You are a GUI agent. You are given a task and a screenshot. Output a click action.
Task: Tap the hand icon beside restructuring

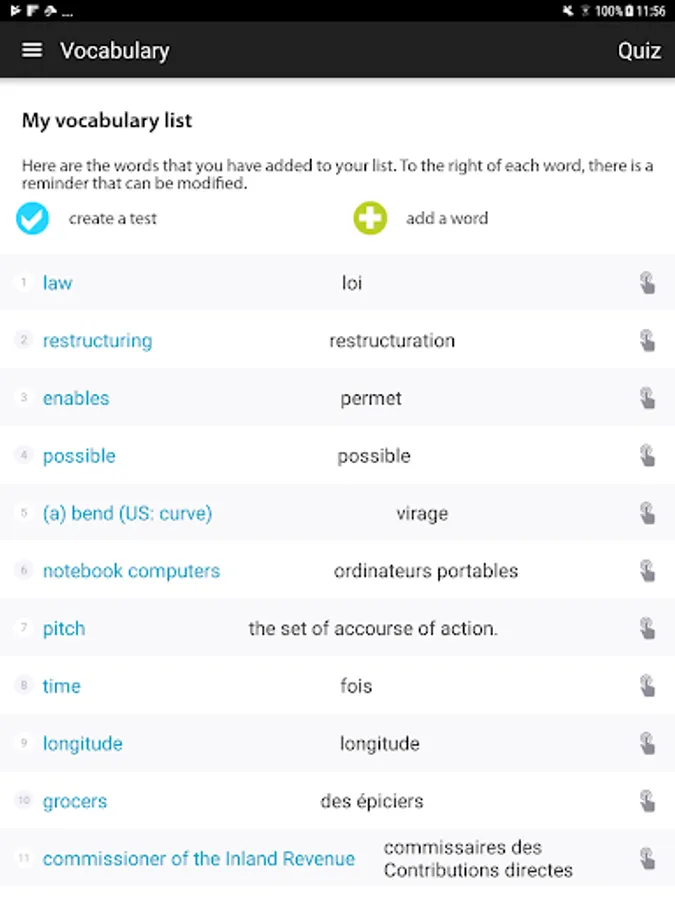click(647, 341)
